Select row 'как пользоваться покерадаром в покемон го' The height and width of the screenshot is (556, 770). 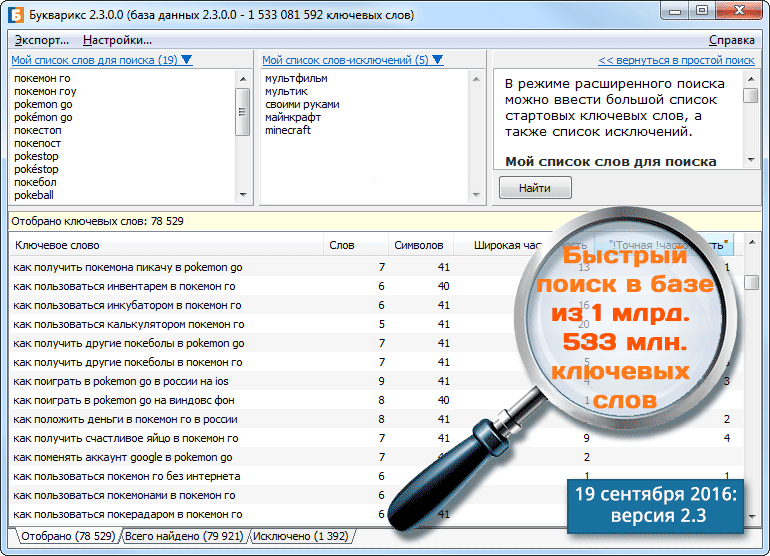pyautogui.click(x=376, y=514)
